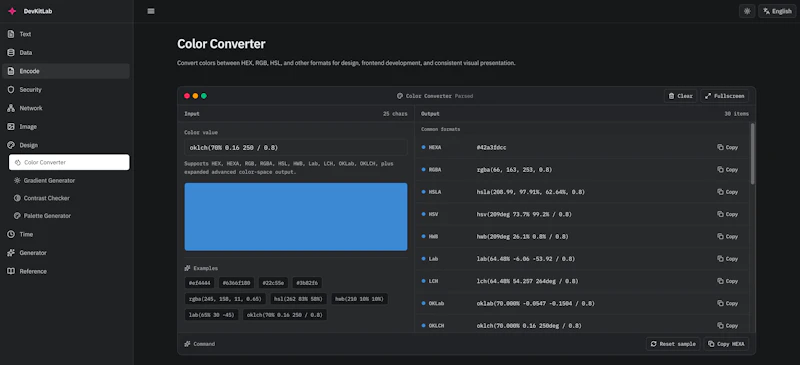Copy the HSV output value
The image size is (800, 365).
click(728, 214)
